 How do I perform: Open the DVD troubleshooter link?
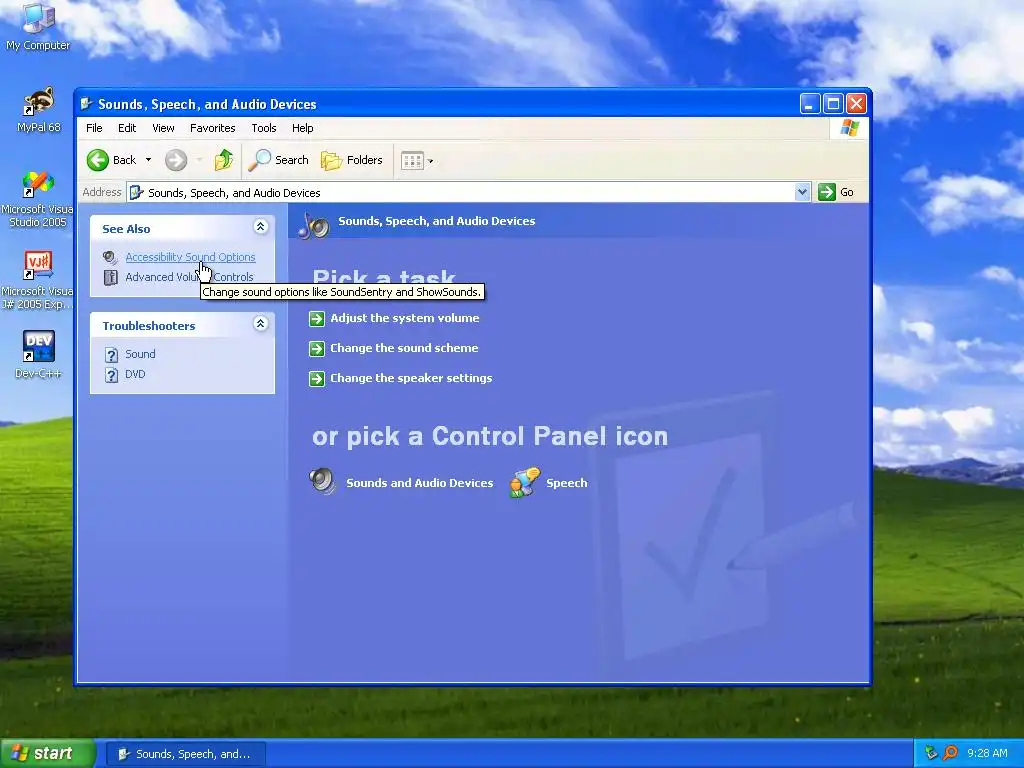tap(135, 374)
